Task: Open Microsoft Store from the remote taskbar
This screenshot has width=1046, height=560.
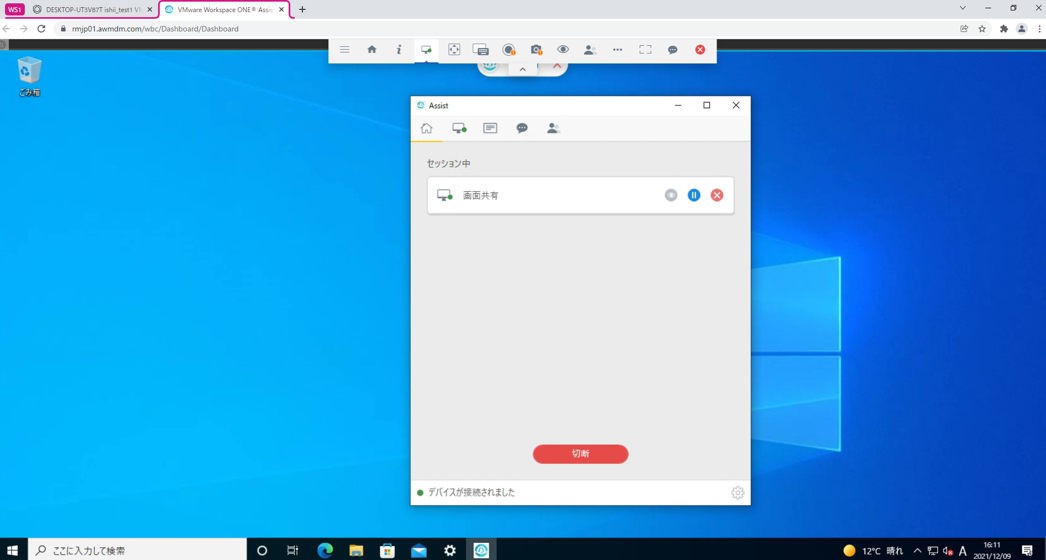Action: click(387, 551)
